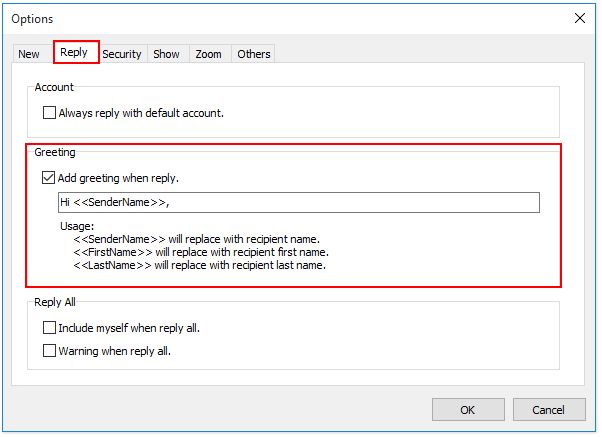Click the Cancel button
The width and height of the screenshot is (602, 437).
[x=548, y=409]
